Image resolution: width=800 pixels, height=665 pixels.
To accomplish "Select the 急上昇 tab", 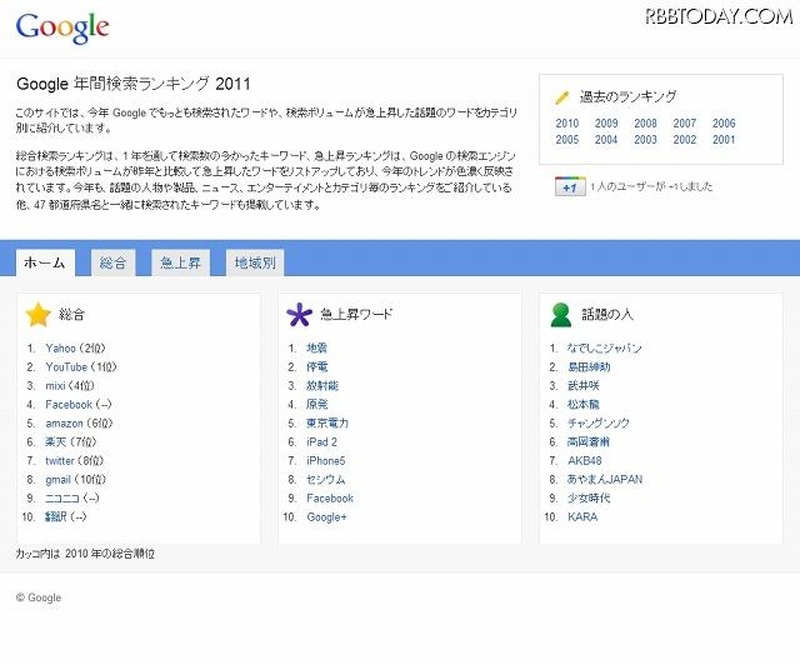I will tap(181, 263).
